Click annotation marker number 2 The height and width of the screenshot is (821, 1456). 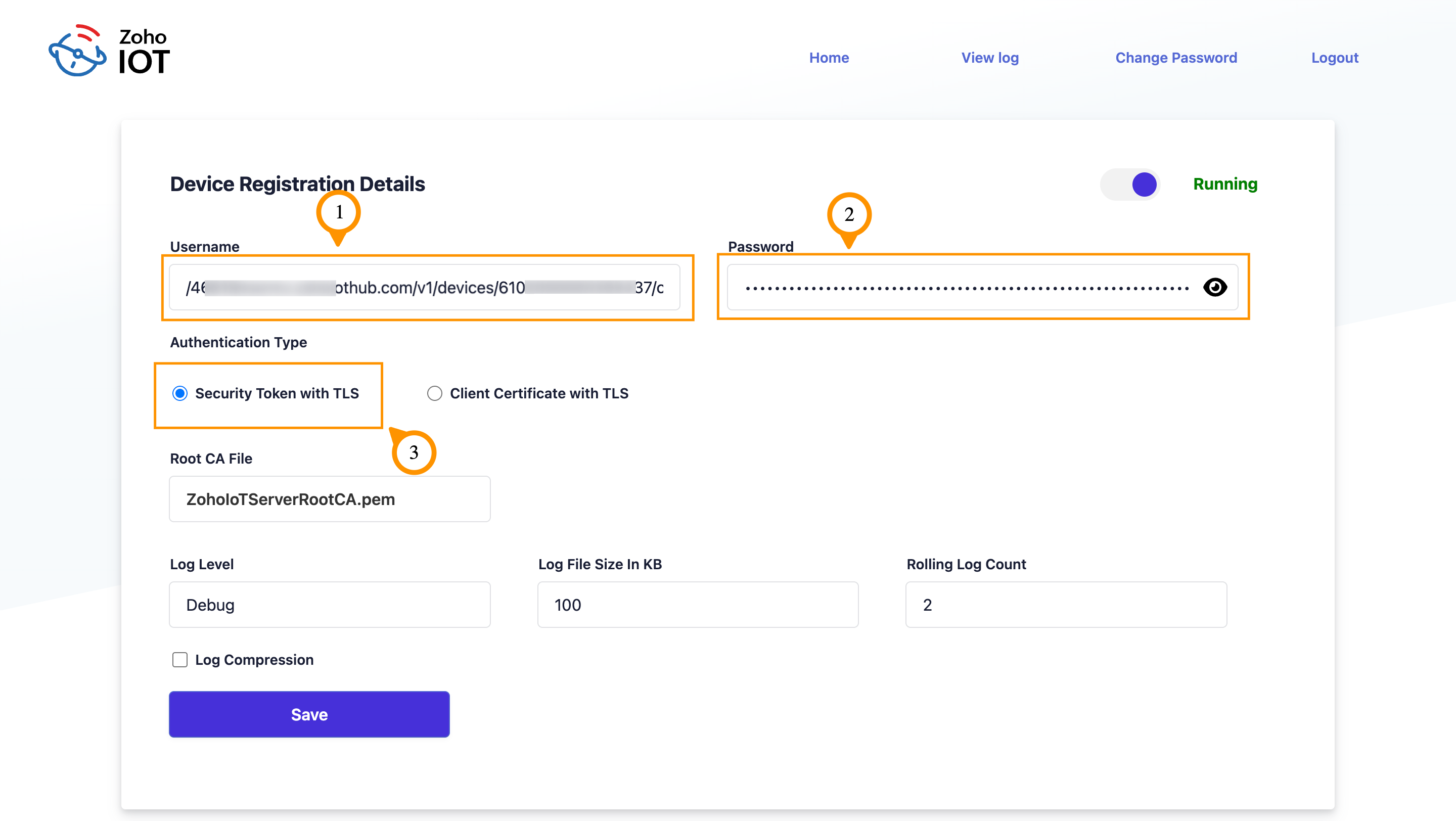click(x=848, y=215)
